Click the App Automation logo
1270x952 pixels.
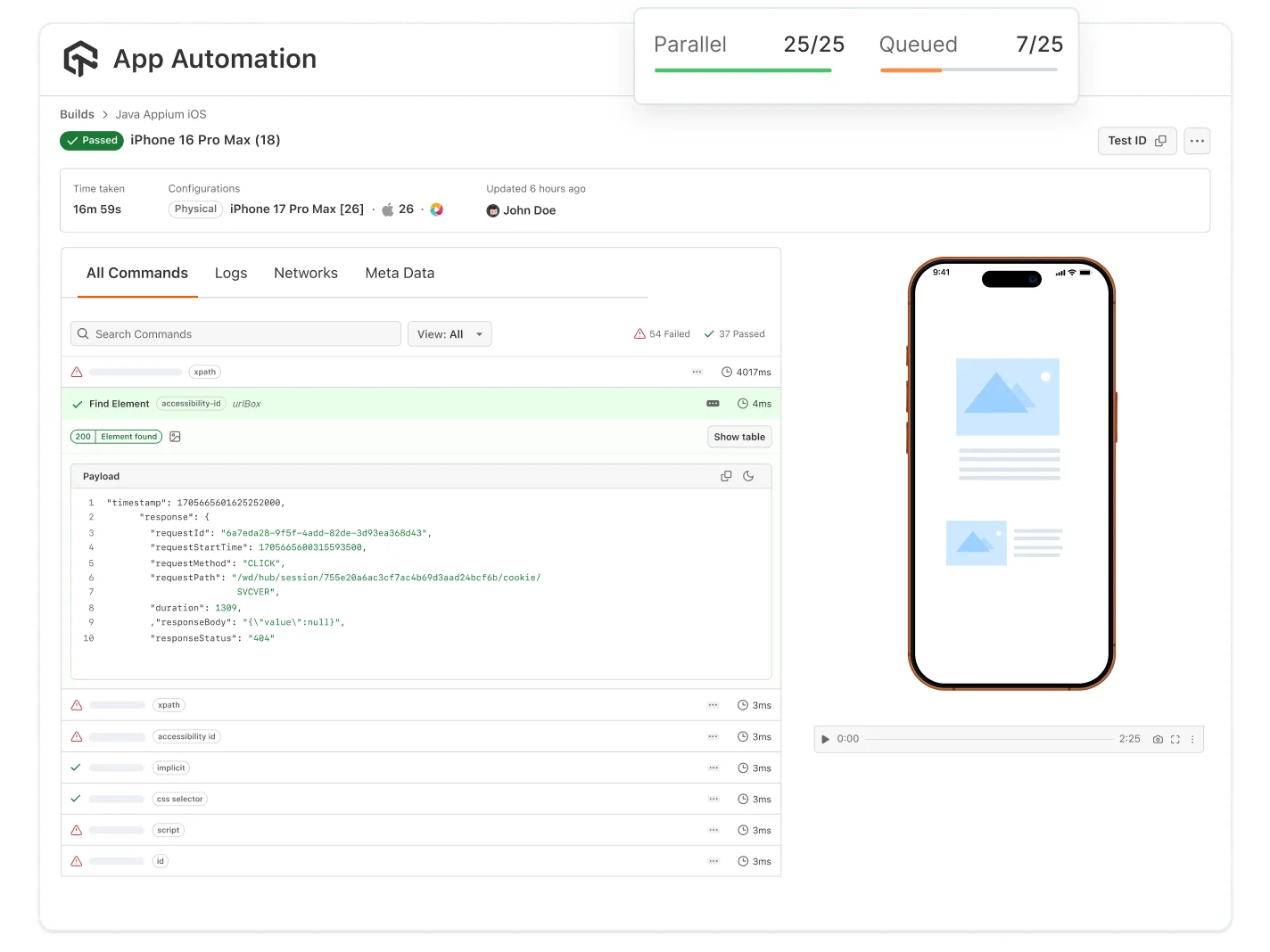(x=81, y=58)
